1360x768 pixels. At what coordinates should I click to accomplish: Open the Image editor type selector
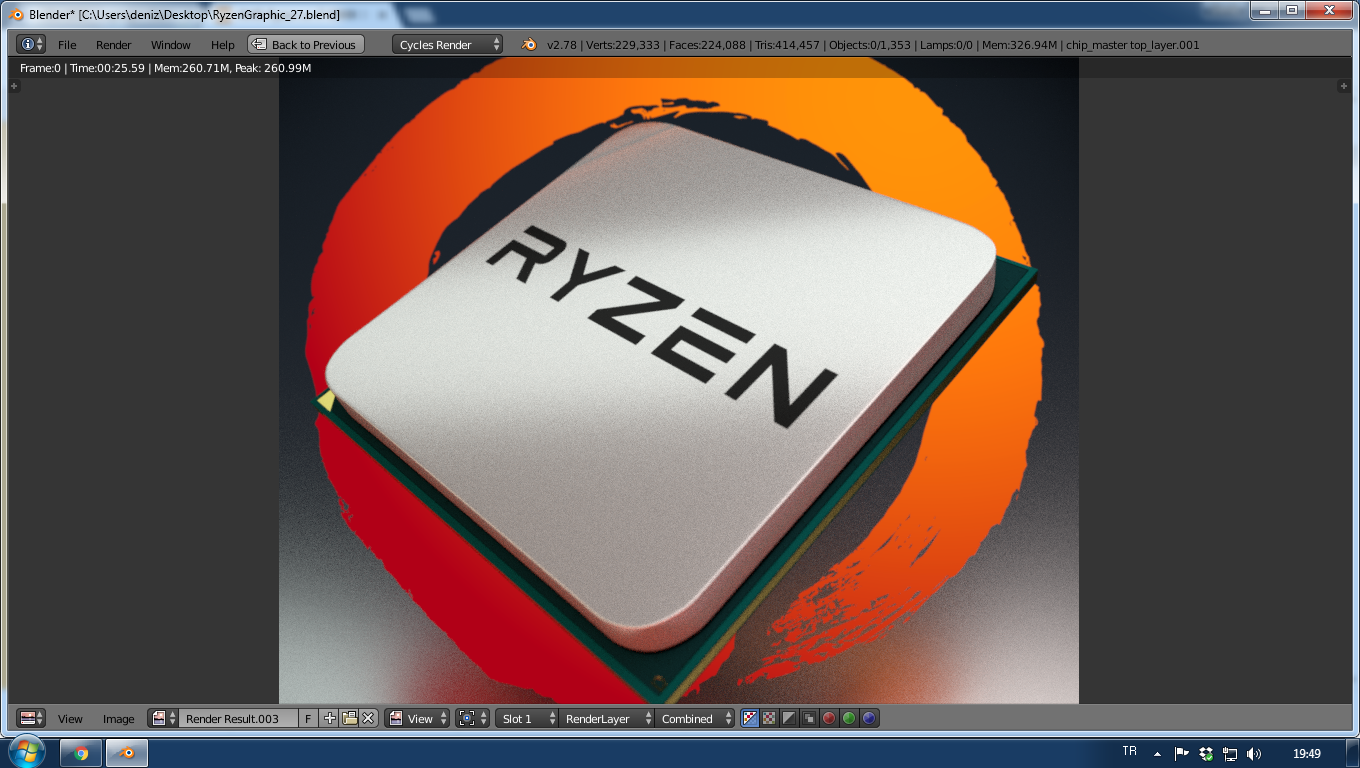[x=31, y=718]
